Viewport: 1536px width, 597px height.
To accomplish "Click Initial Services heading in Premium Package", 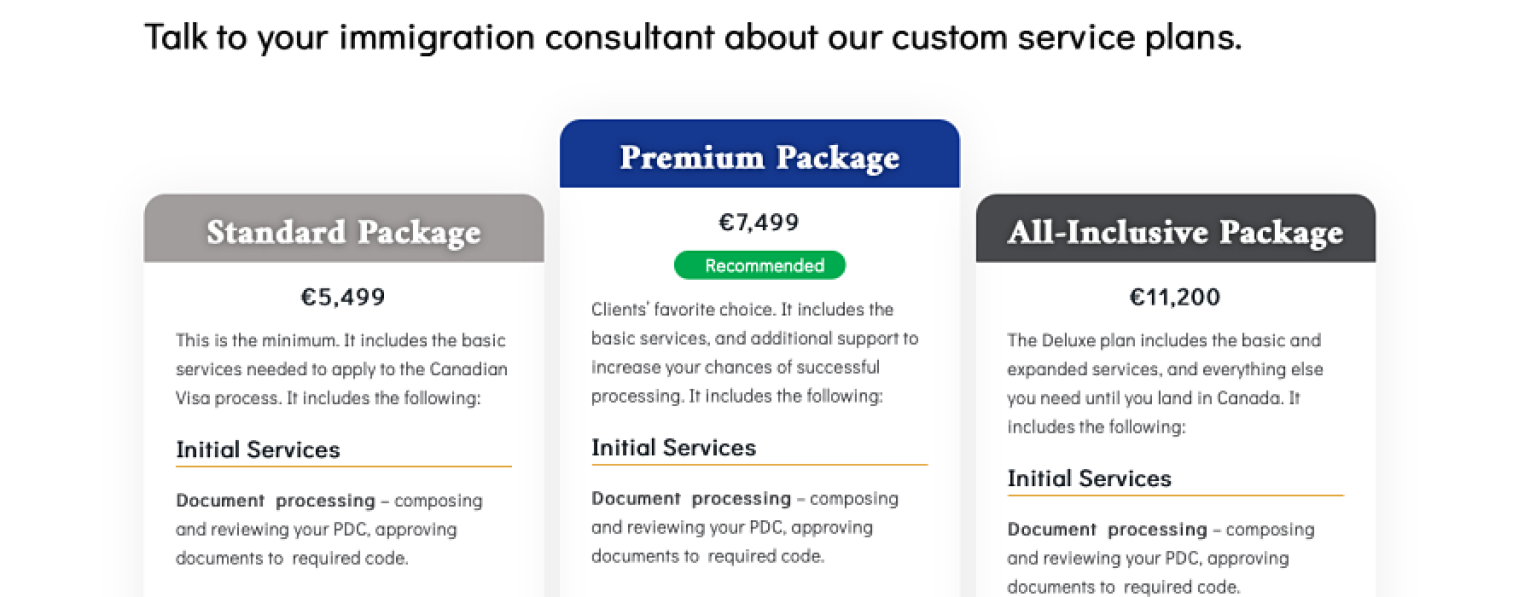I will click(x=673, y=448).
